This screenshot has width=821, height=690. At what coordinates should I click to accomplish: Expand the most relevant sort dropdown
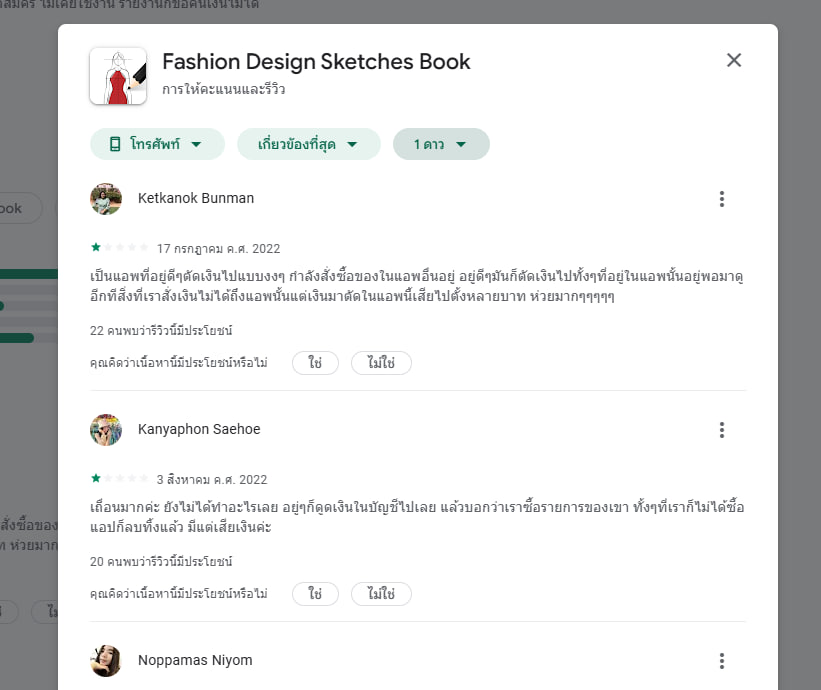tap(308, 144)
